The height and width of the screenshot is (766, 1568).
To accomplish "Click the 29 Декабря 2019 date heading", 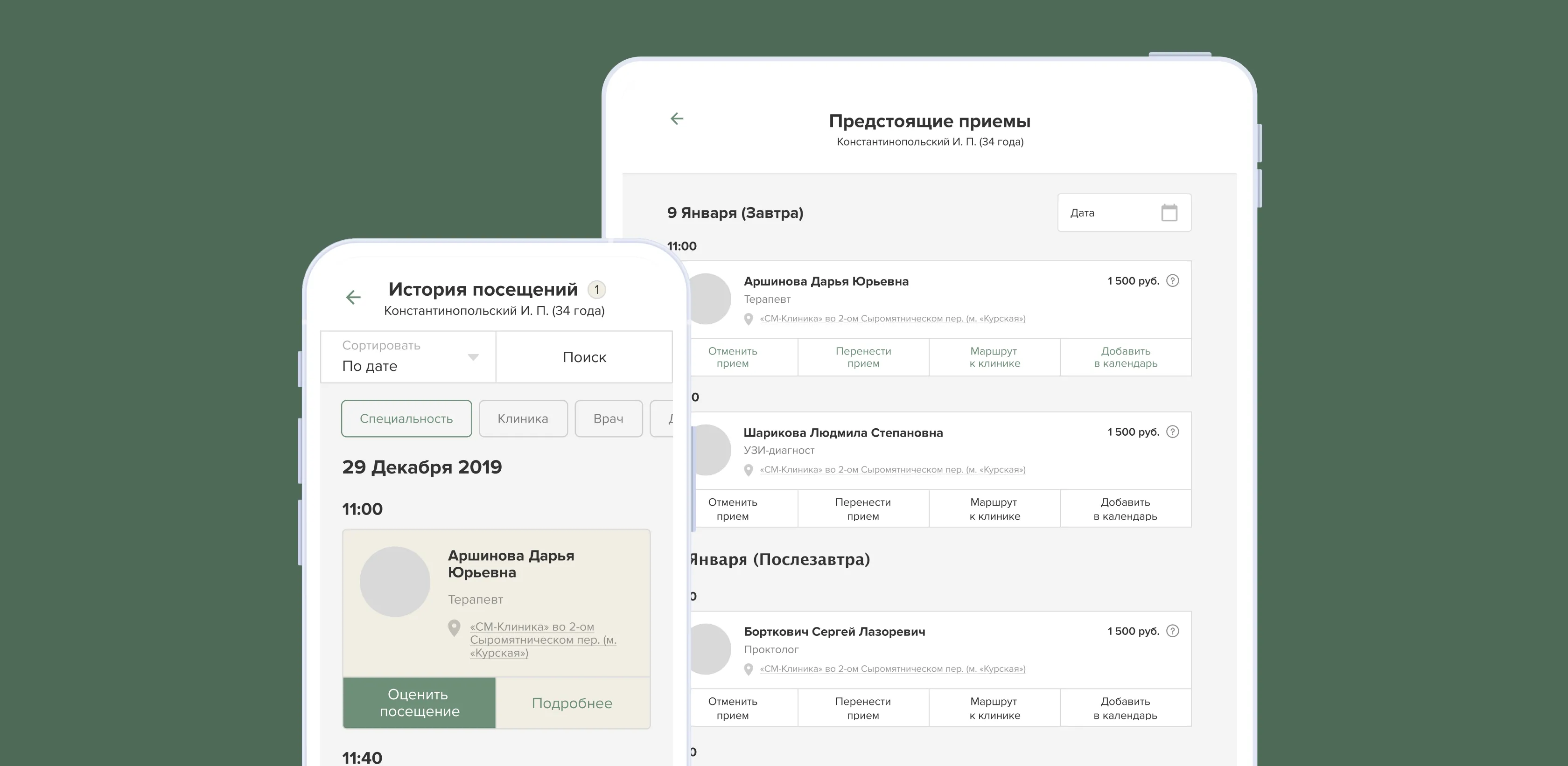I will pyautogui.click(x=422, y=467).
